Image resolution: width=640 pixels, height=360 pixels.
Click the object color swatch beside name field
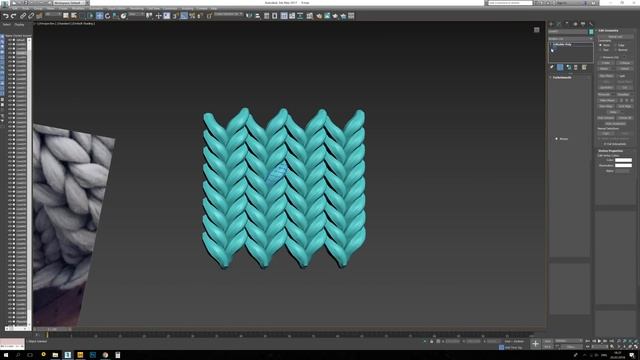(591, 31)
